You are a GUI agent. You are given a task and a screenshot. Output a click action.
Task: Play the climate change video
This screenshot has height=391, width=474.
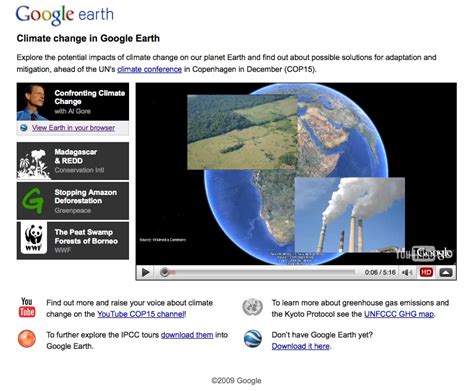tap(145, 272)
